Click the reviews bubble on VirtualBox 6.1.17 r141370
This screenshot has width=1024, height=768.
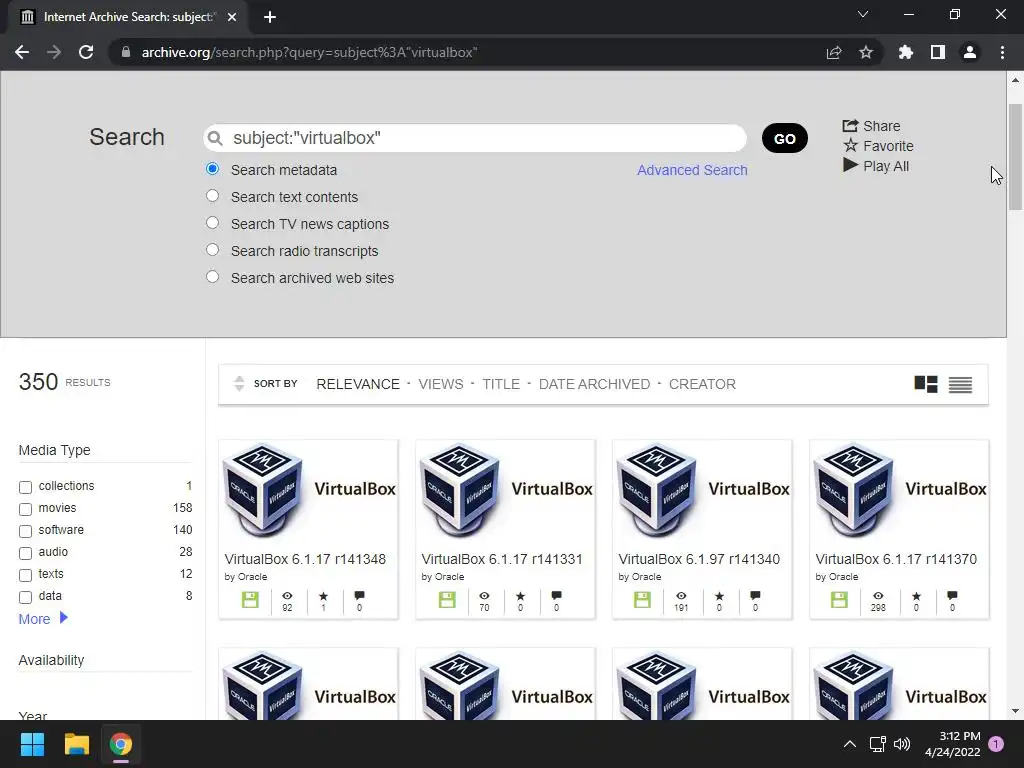coord(952,596)
